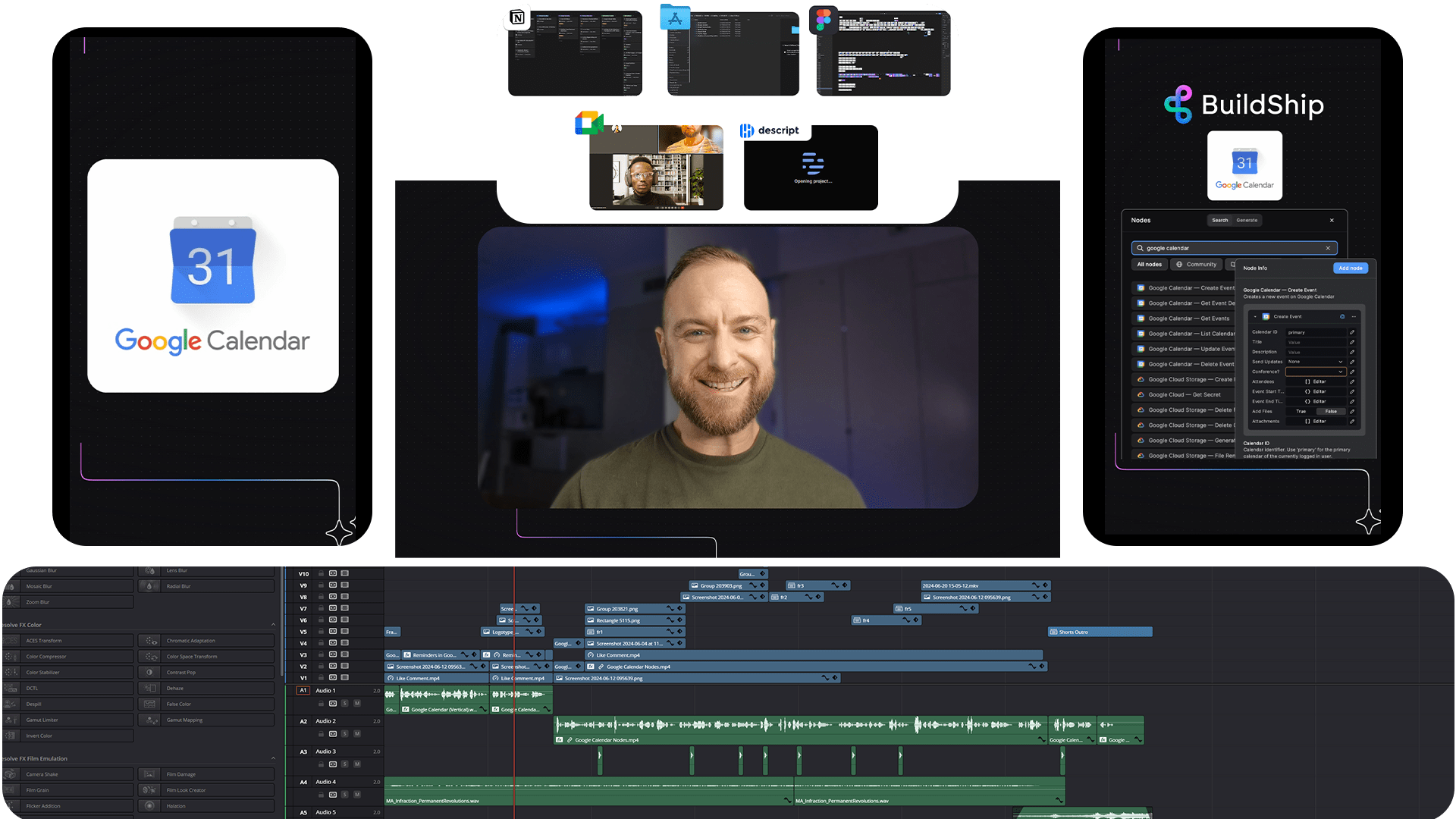Click the Calendar ID primary field
This screenshot has height=819, width=1456.
click(x=1316, y=332)
